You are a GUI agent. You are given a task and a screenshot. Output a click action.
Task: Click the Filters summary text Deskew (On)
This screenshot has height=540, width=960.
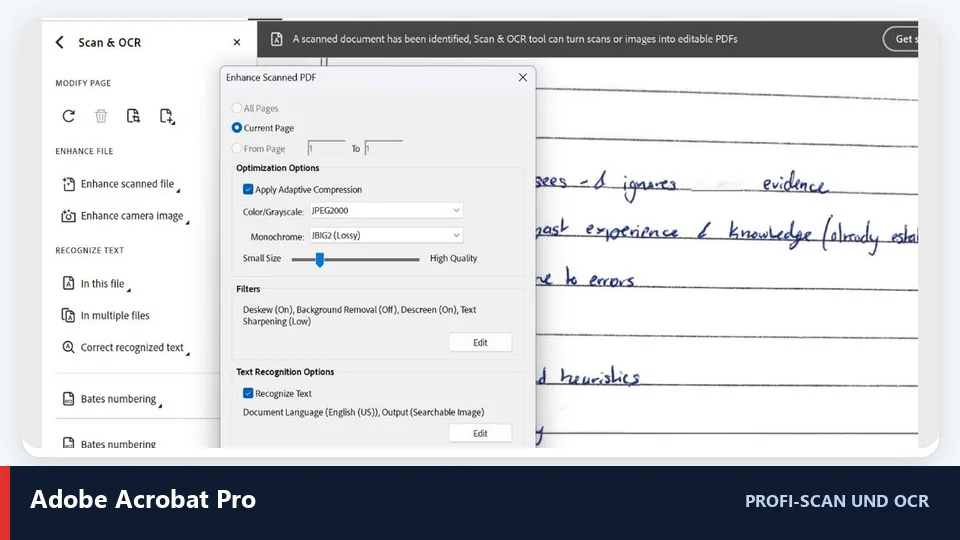tap(268, 310)
